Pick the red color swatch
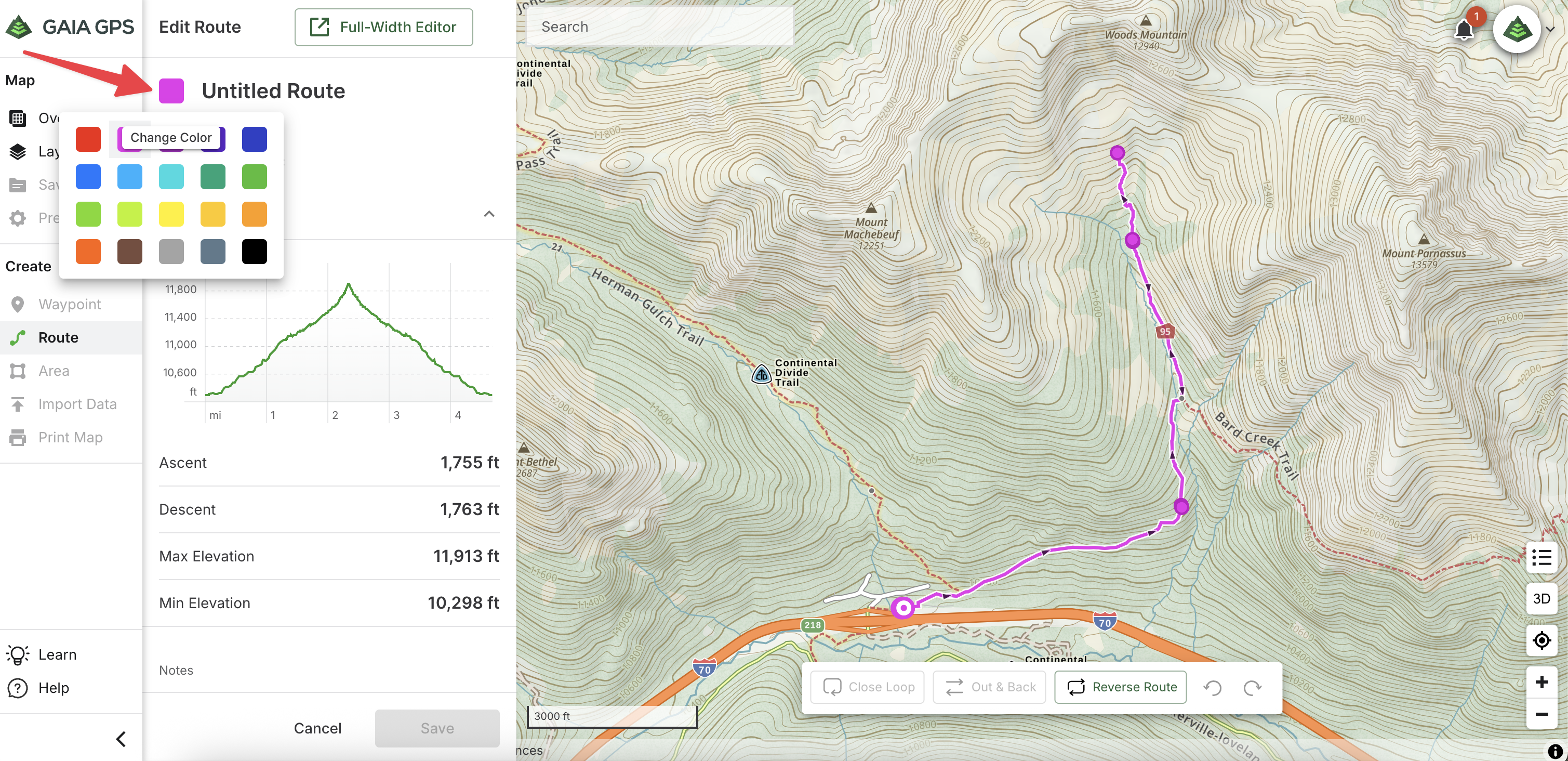1568x761 pixels. pyautogui.click(x=88, y=139)
